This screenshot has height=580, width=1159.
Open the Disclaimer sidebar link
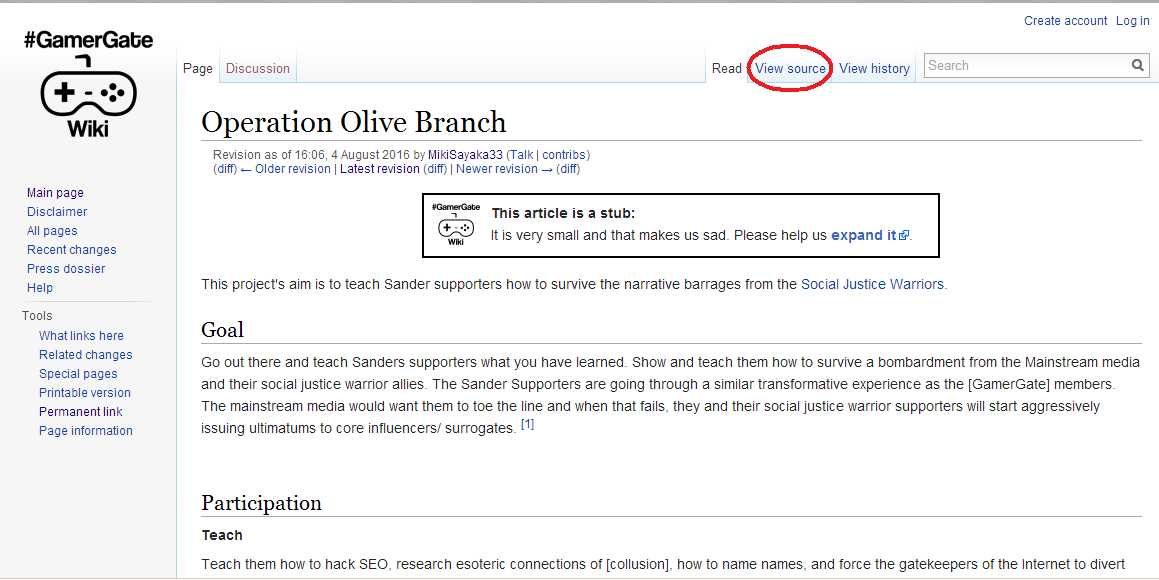[57, 212]
